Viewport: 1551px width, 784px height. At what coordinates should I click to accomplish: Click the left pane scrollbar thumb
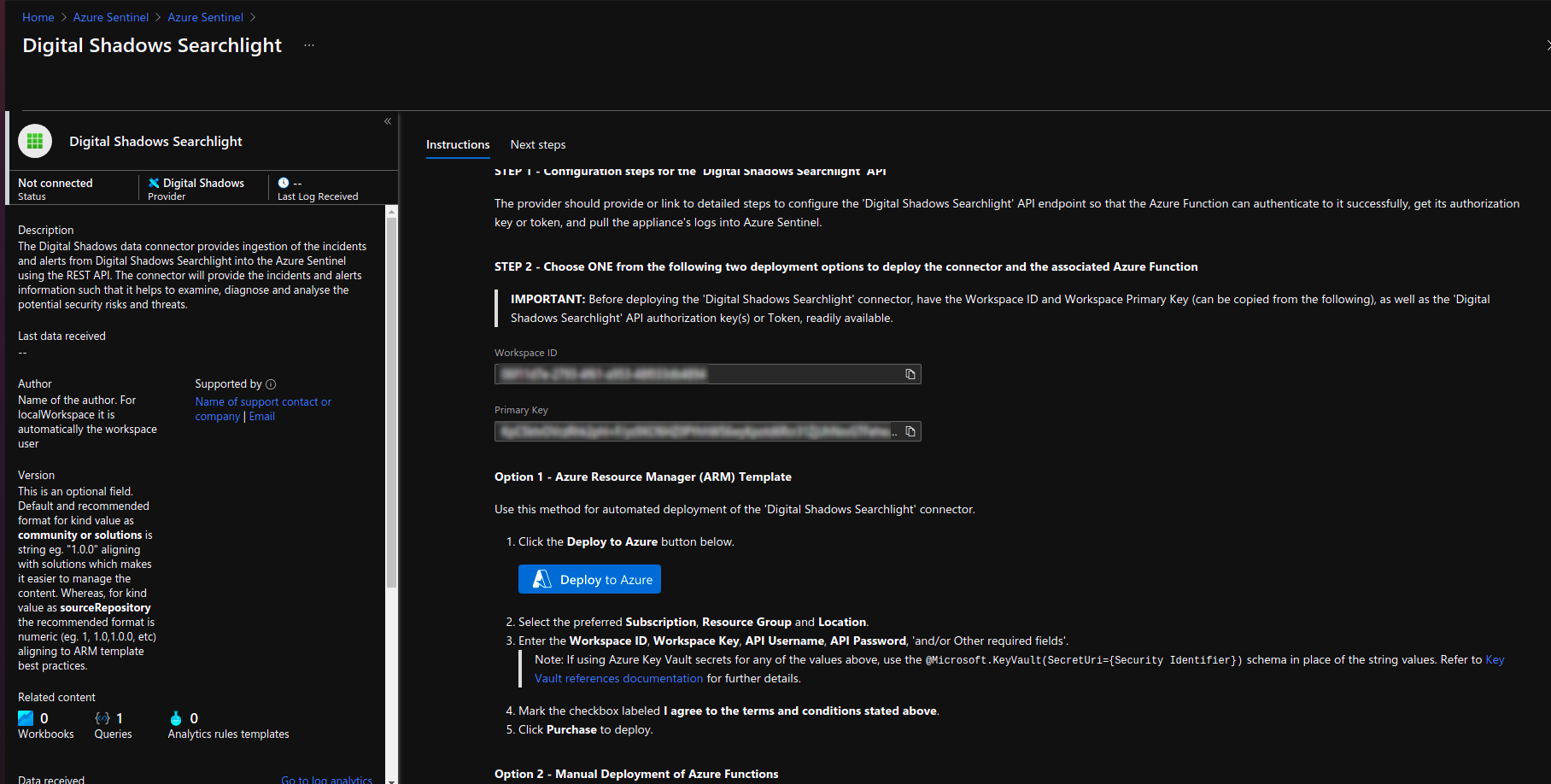391,401
